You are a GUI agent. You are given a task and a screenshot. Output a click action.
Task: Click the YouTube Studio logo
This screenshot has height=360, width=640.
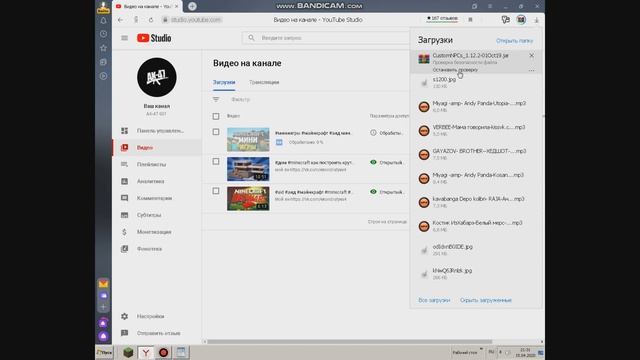coord(154,38)
